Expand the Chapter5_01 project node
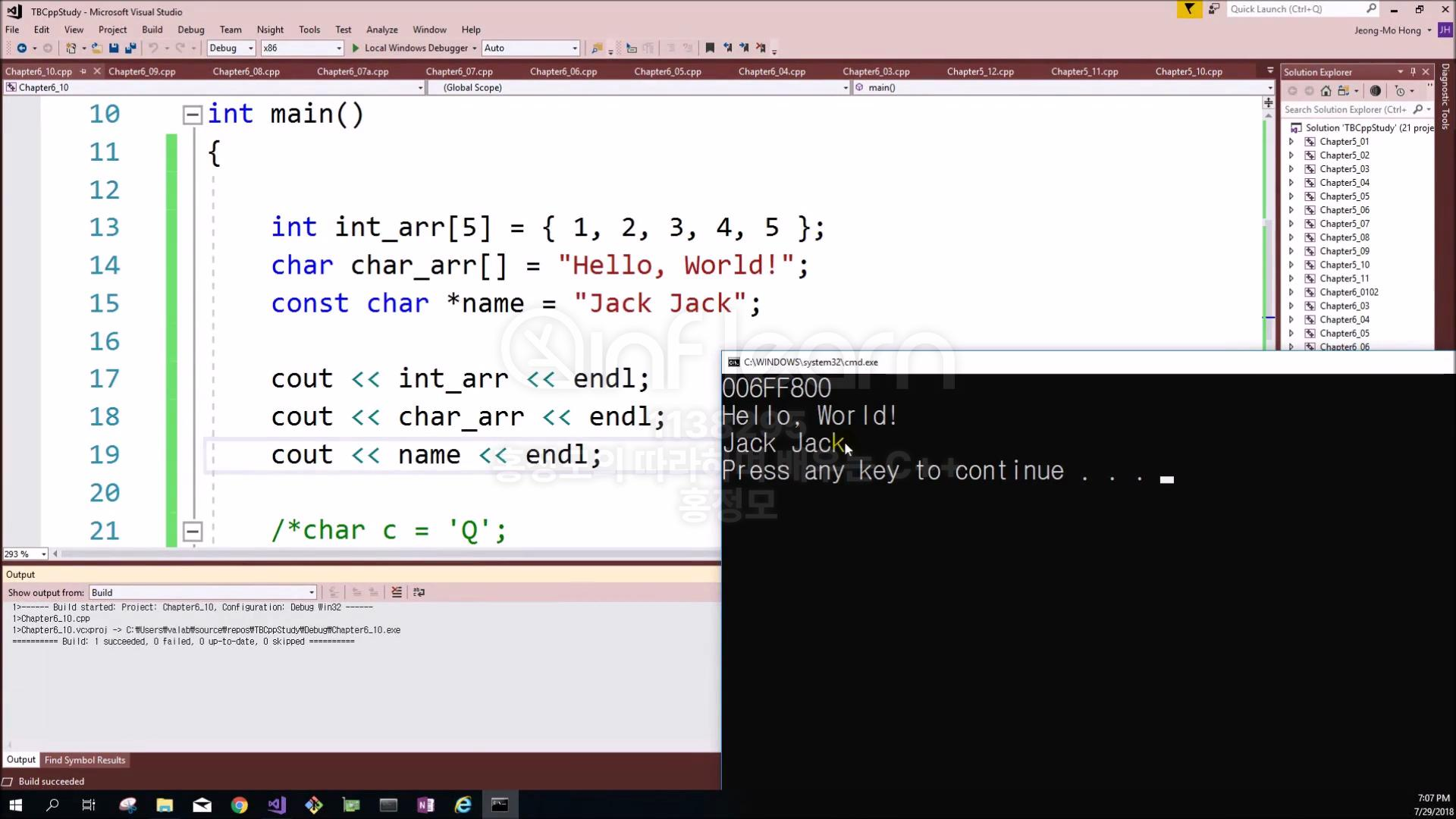The width and height of the screenshot is (1456, 819). pos(1291,142)
